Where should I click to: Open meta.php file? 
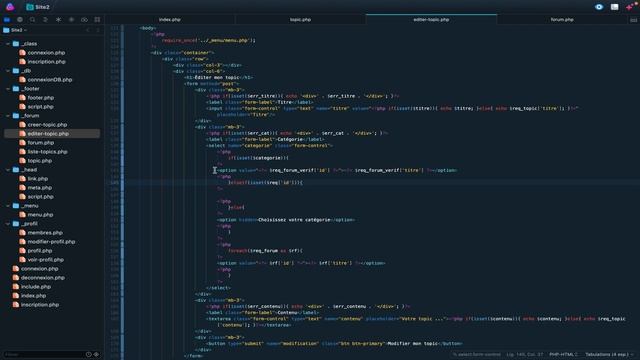click(x=40, y=188)
